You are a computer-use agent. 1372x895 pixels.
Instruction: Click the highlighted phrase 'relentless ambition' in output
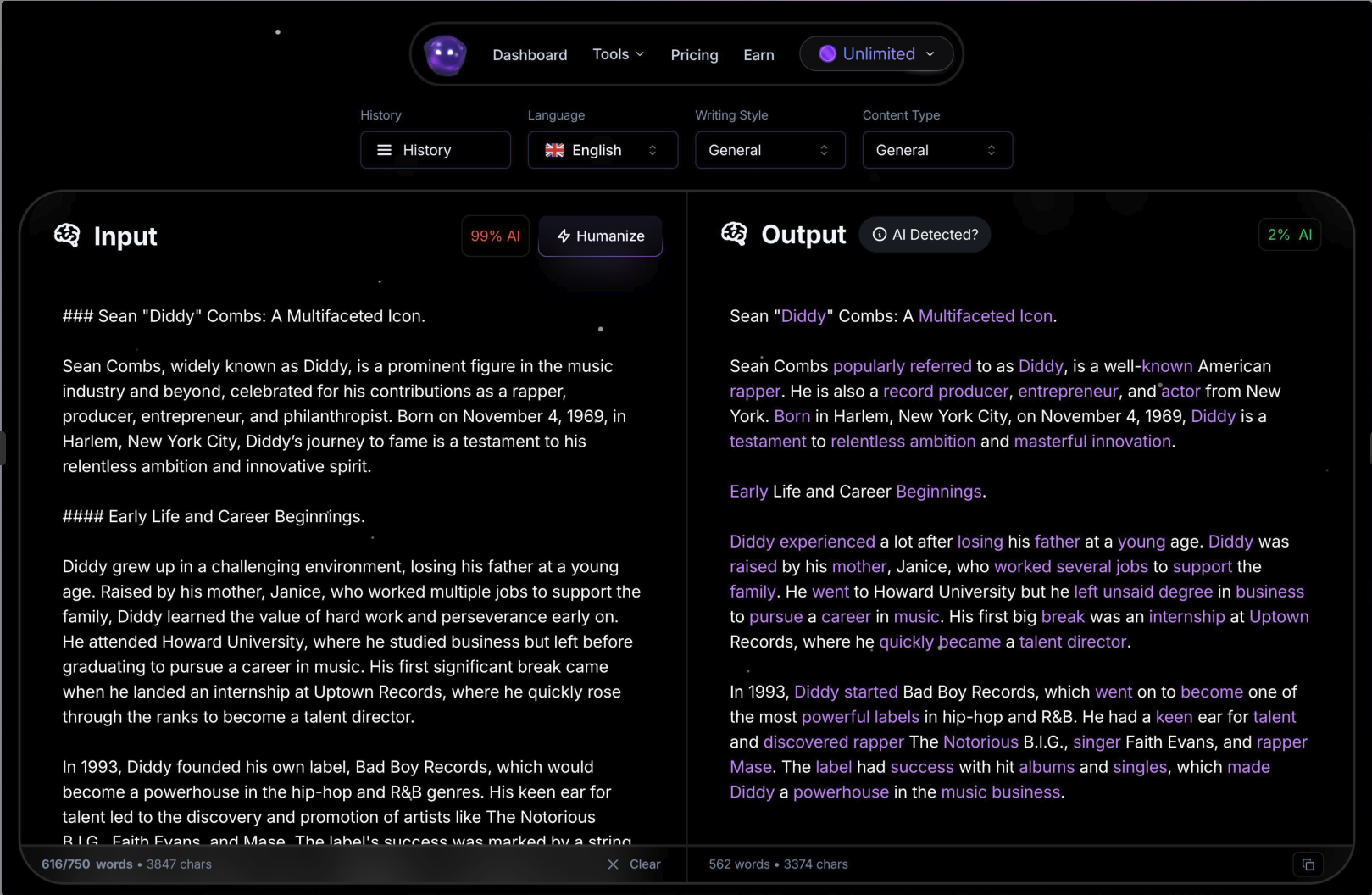903,442
